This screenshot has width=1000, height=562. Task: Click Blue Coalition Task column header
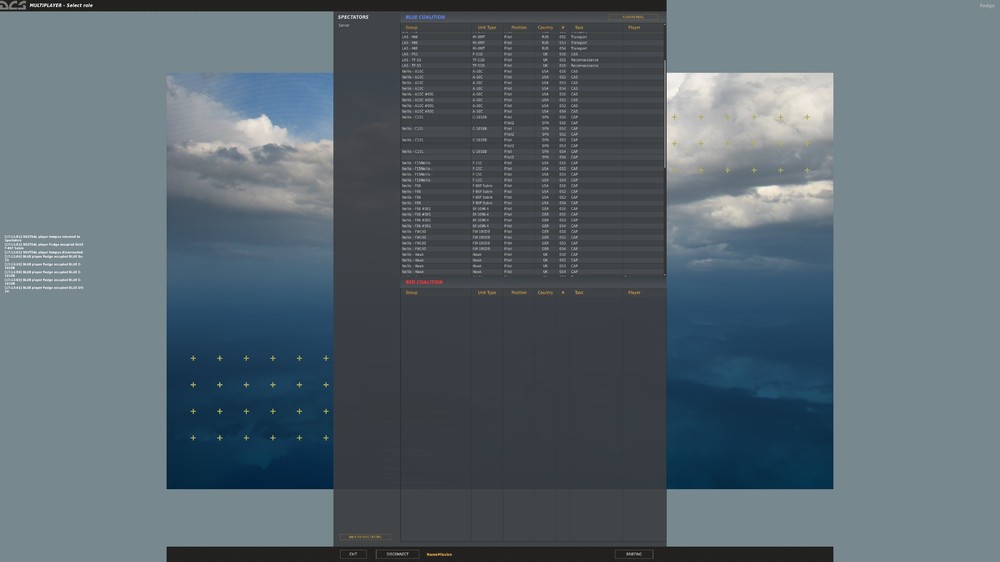coord(579,27)
